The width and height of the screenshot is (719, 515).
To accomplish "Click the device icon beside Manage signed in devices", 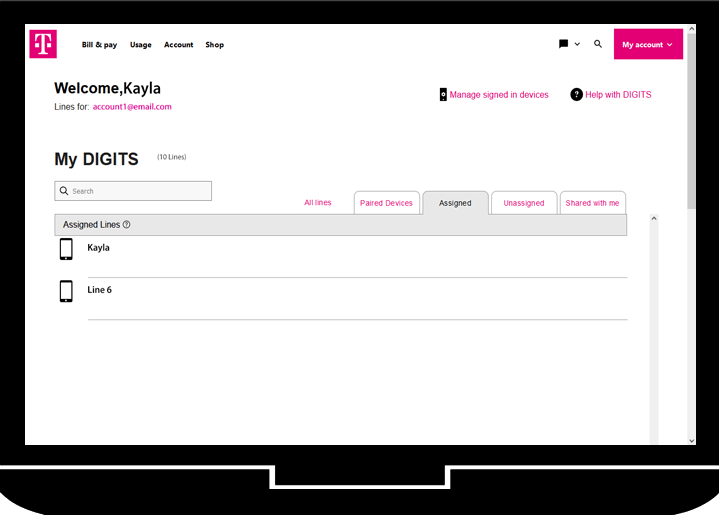I will click(443, 94).
